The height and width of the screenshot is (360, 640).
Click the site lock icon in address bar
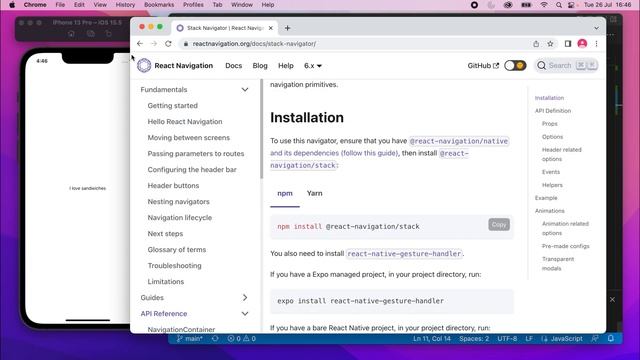[x=186, y=44]
